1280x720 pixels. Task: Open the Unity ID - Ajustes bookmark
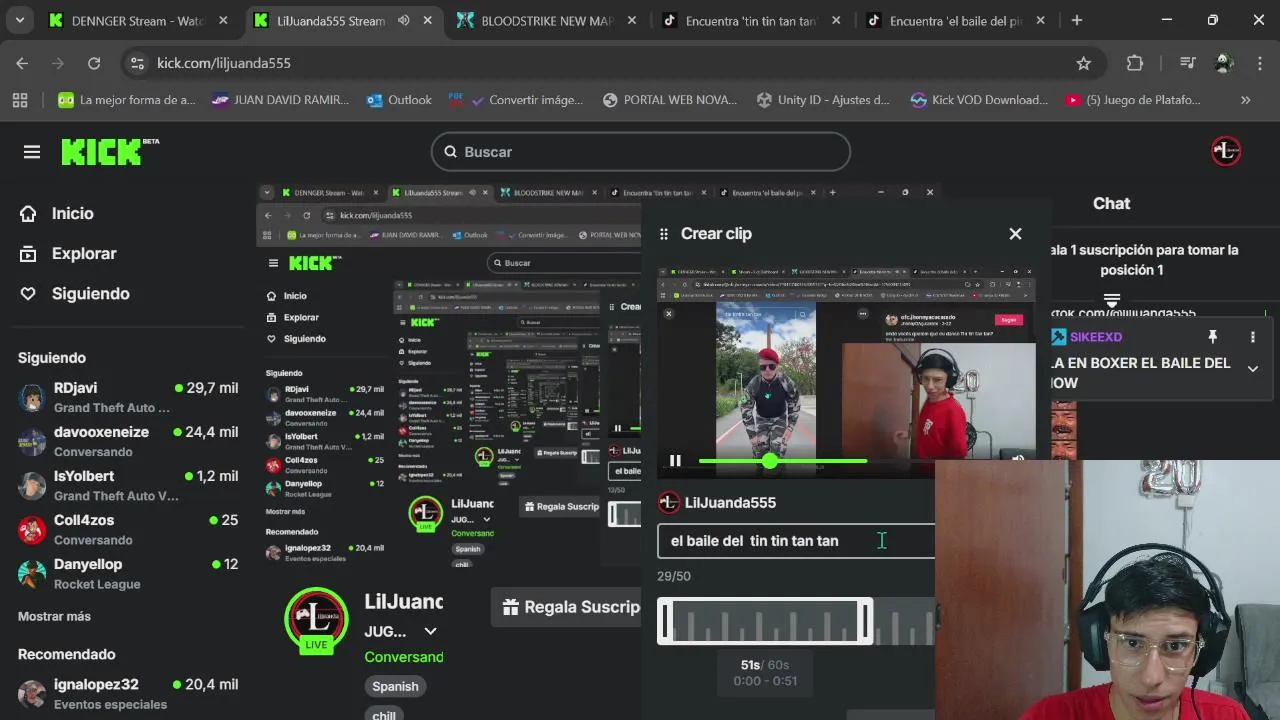click(x=824, y=100)
